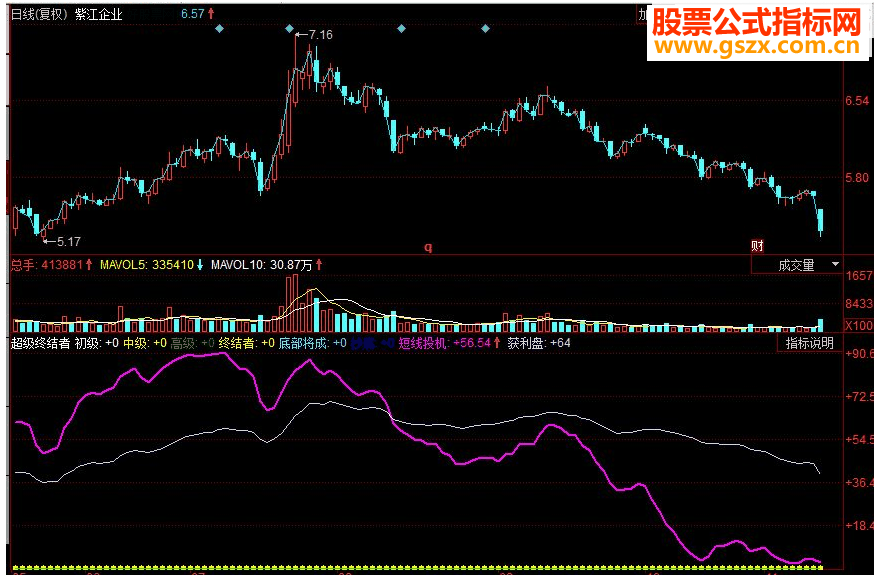Click the 中级: +0 indicator value
874x576 pixels.
pos(145,343)
